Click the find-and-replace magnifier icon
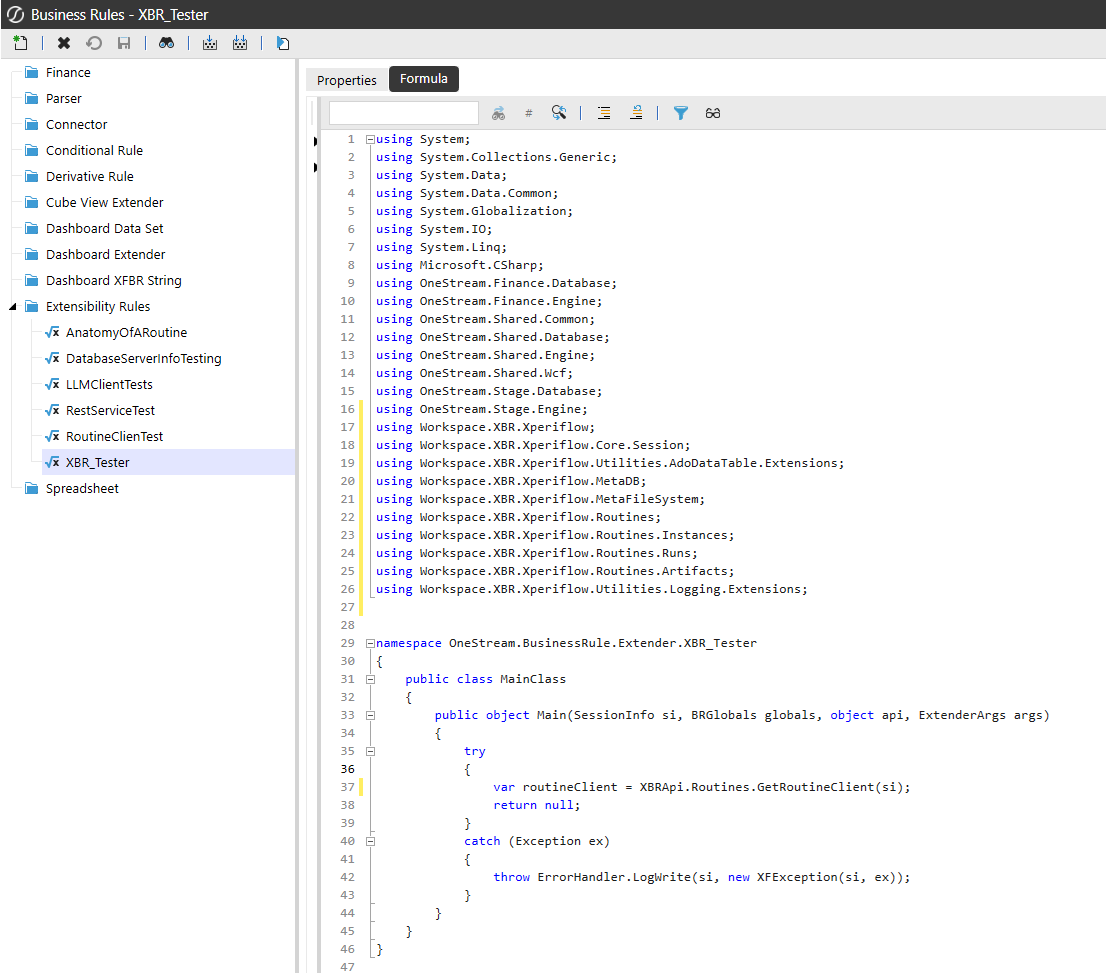Image resolution: width=1106 pixels, height=973 pixels. pyautogui.click(x=559, y=113)
